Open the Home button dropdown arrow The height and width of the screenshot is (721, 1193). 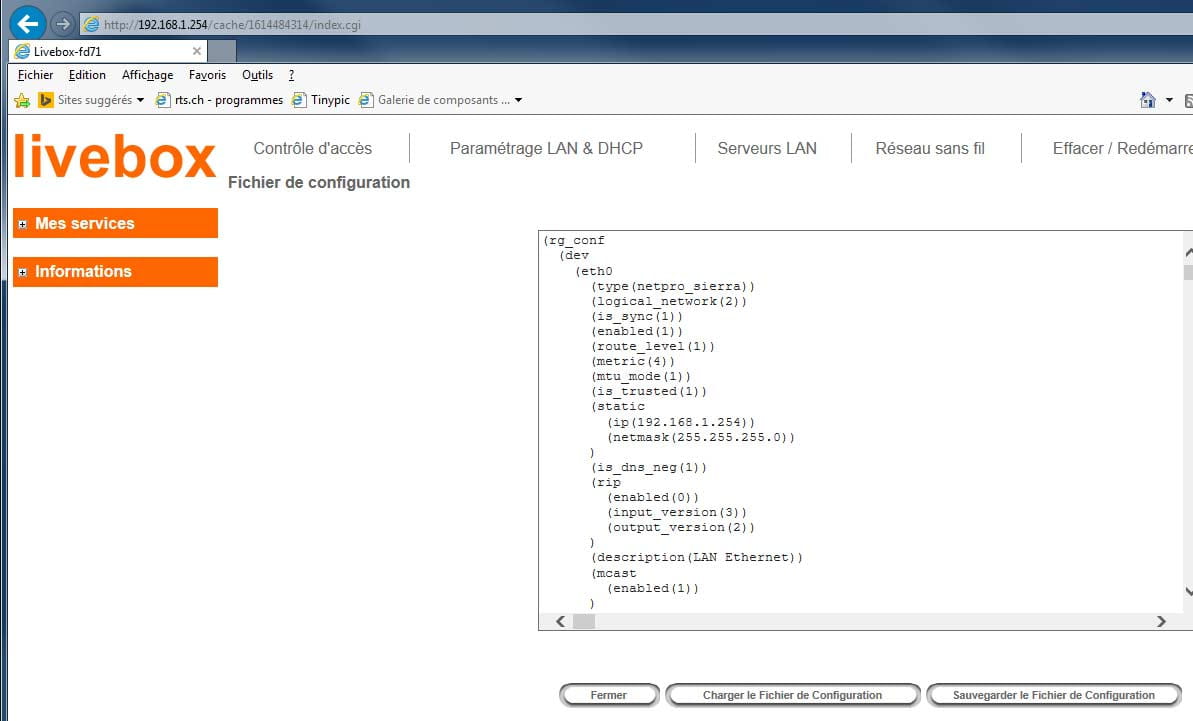pos(1169,100)
